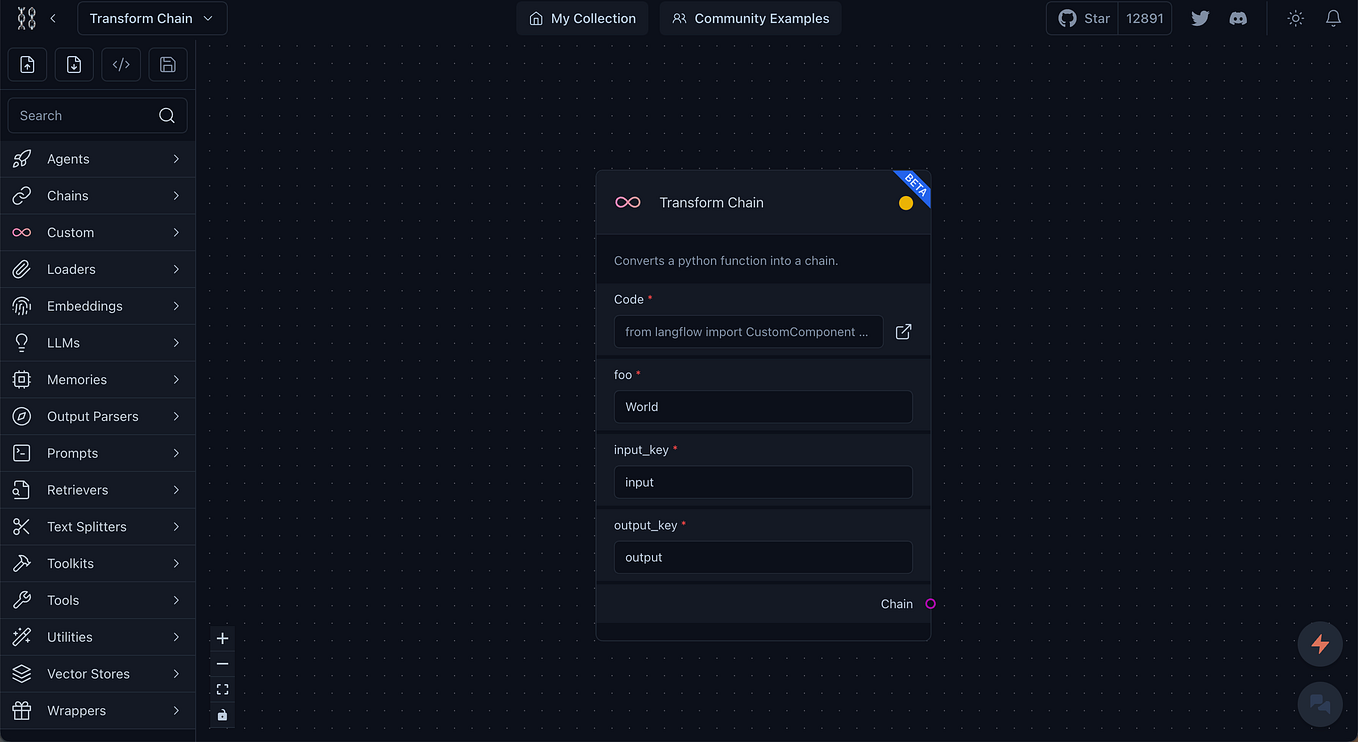Open the external code editor for the Code field
This screenshot has width=1358, height=742.
tap(903, 331)
